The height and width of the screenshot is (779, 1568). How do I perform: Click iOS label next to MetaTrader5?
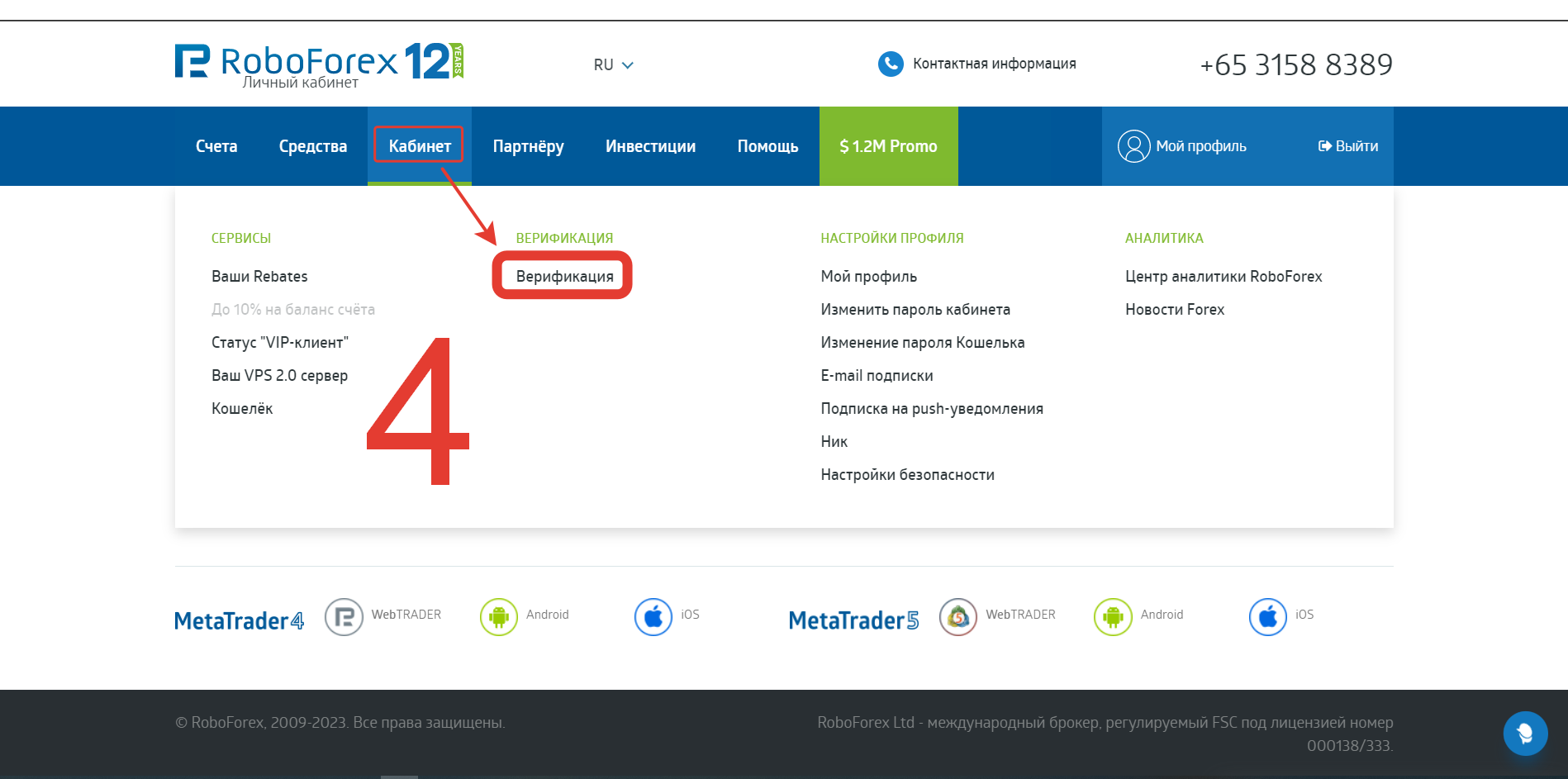[1304, 615]
